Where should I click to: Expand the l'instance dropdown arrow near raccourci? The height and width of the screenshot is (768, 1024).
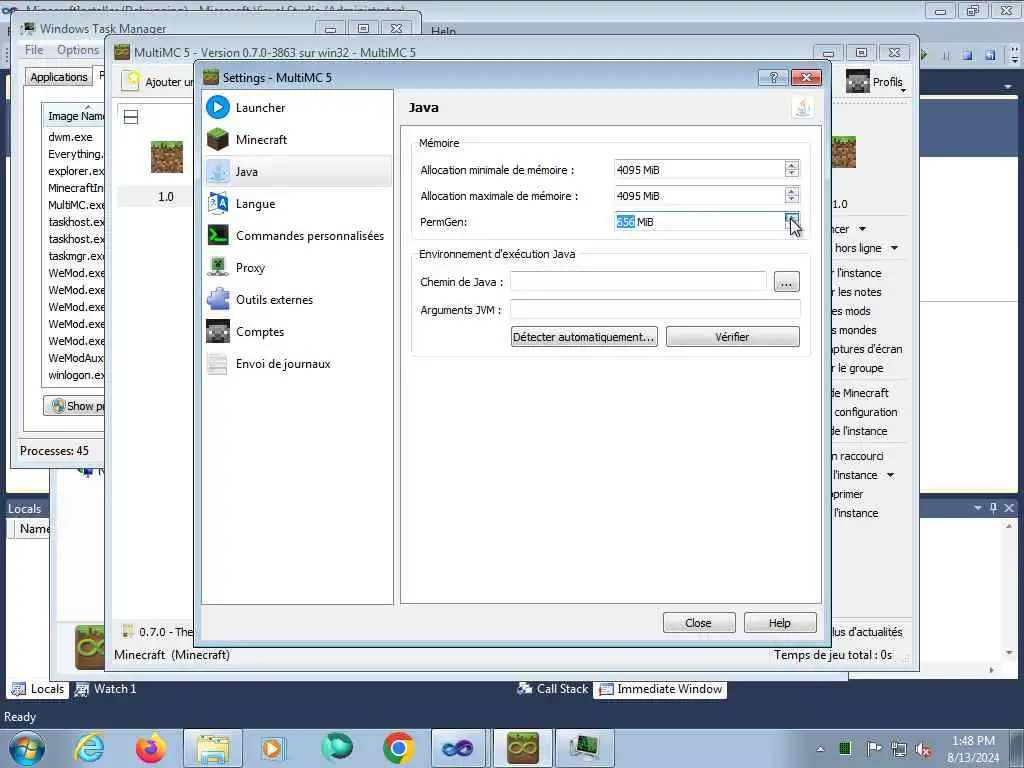(890, 475)
